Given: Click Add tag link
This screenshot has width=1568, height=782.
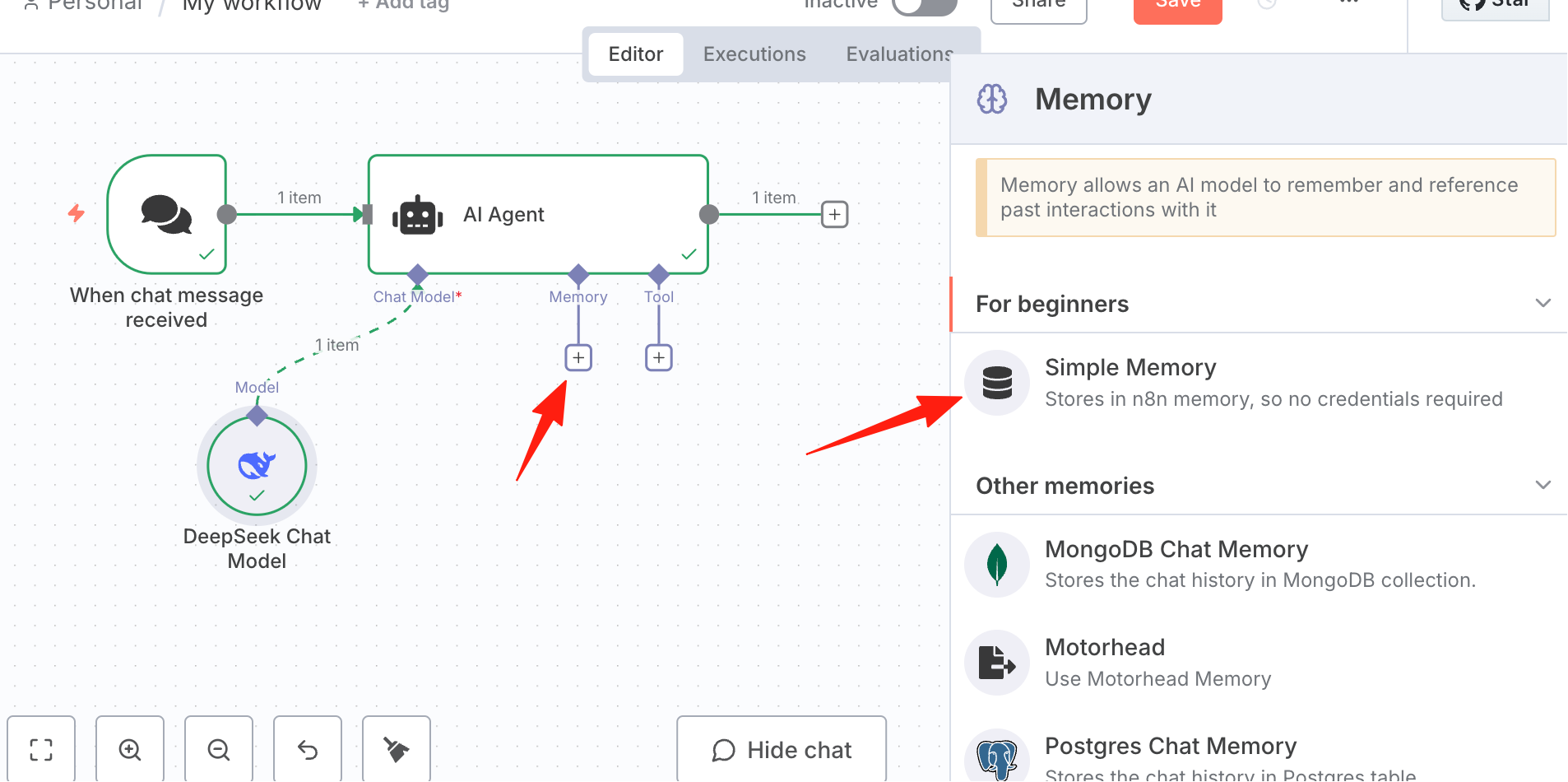Looking at the screenshot, I should pos(404,5).
